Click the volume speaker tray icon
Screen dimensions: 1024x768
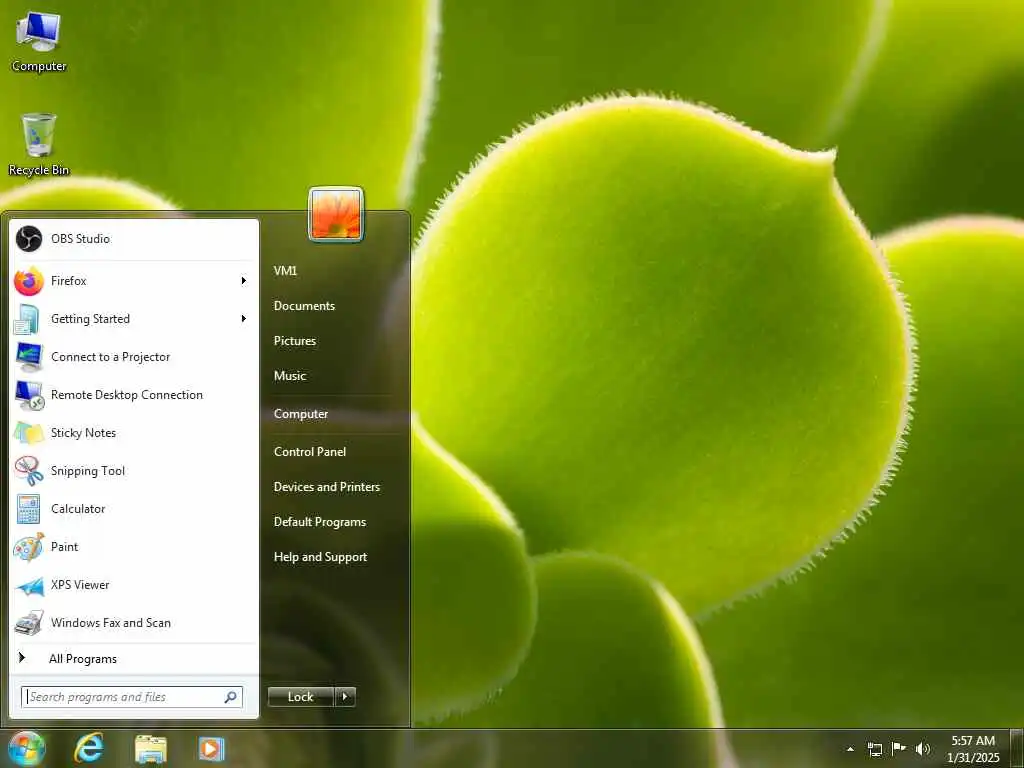pyautogui.click(x=923, y=749)
